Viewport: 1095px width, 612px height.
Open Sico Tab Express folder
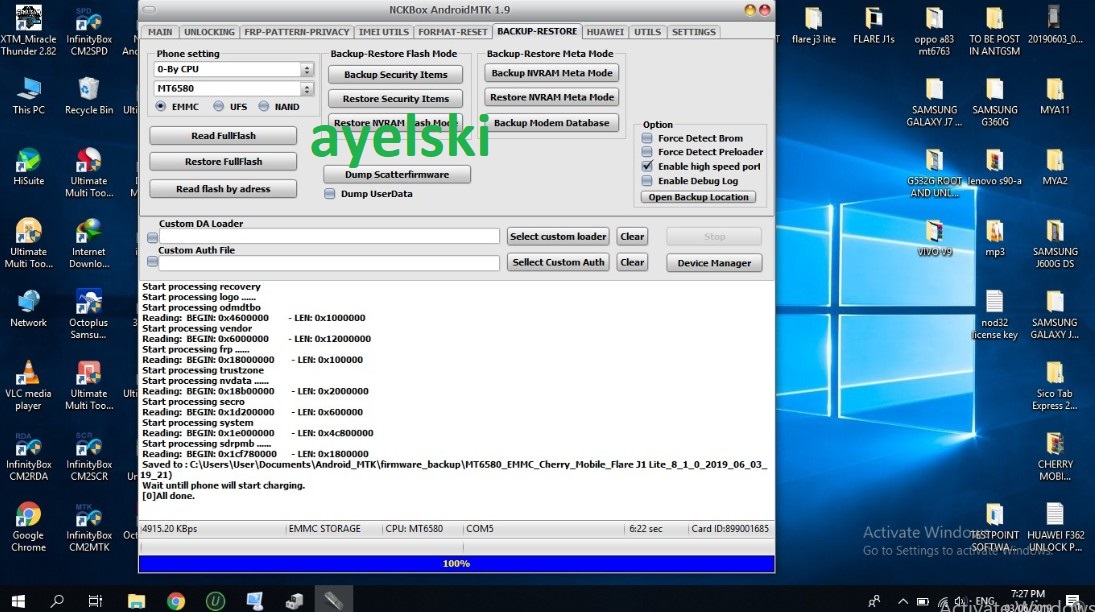pyautogui.click(x=1054, y=386)
